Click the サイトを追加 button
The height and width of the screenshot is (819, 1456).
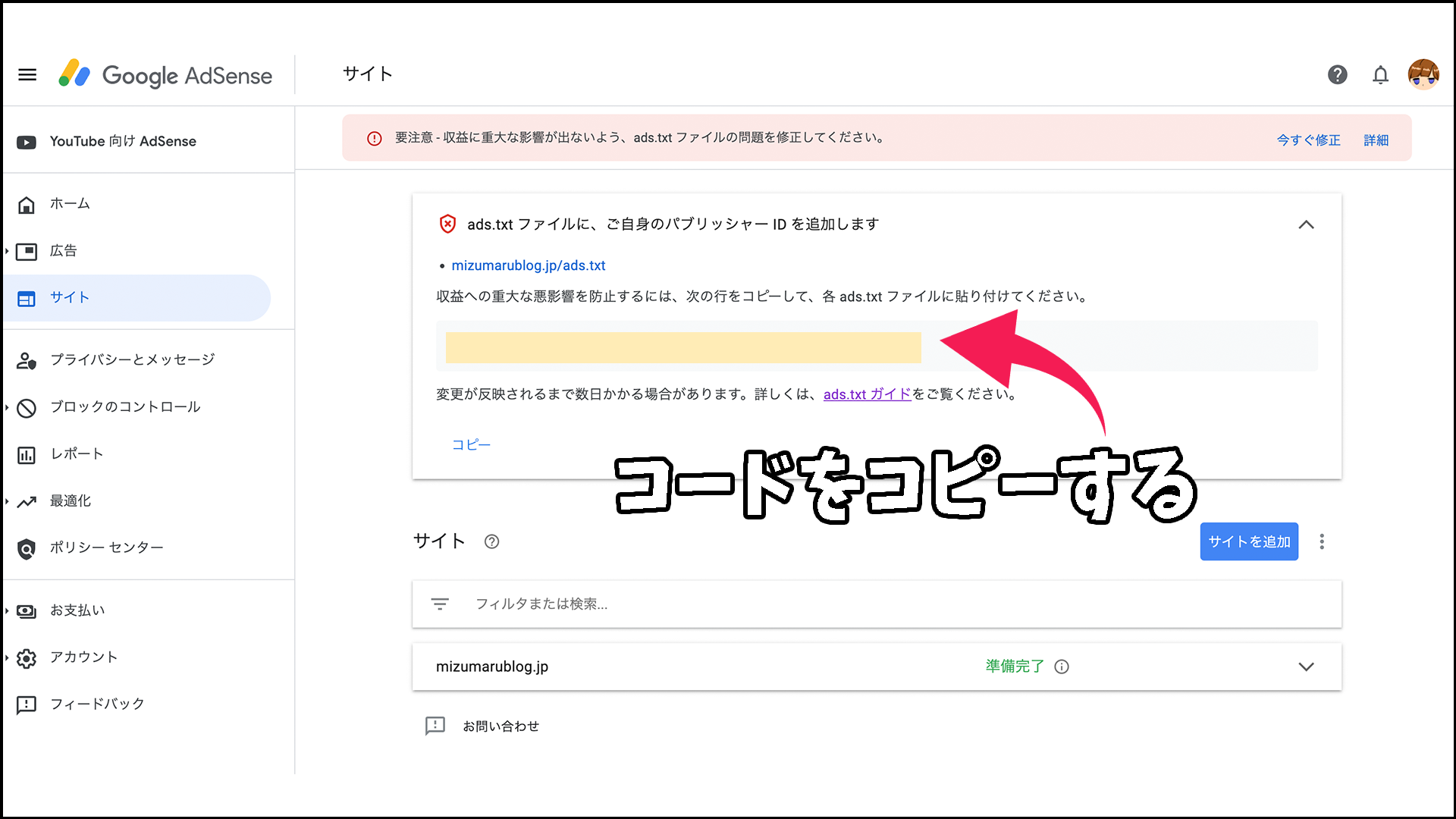click(x=1249, y=541)
